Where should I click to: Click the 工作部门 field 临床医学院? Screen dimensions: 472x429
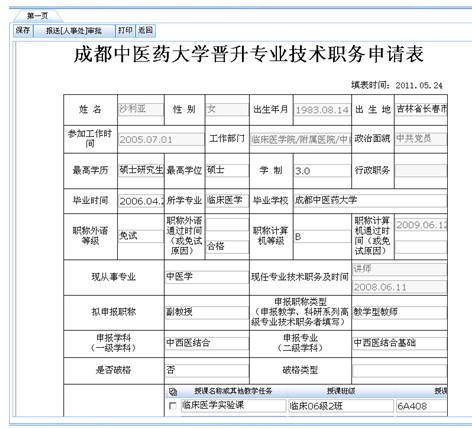(301, 139)
